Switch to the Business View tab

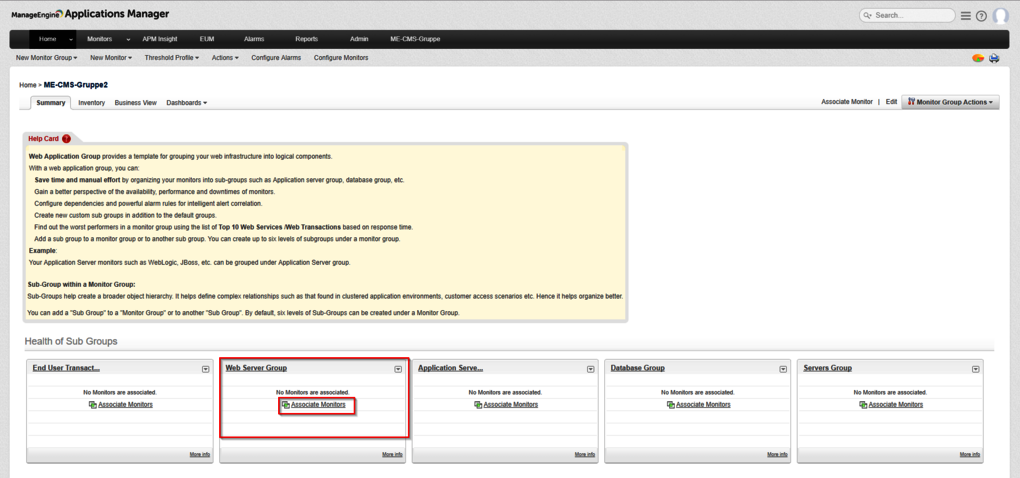coord(135,103)
